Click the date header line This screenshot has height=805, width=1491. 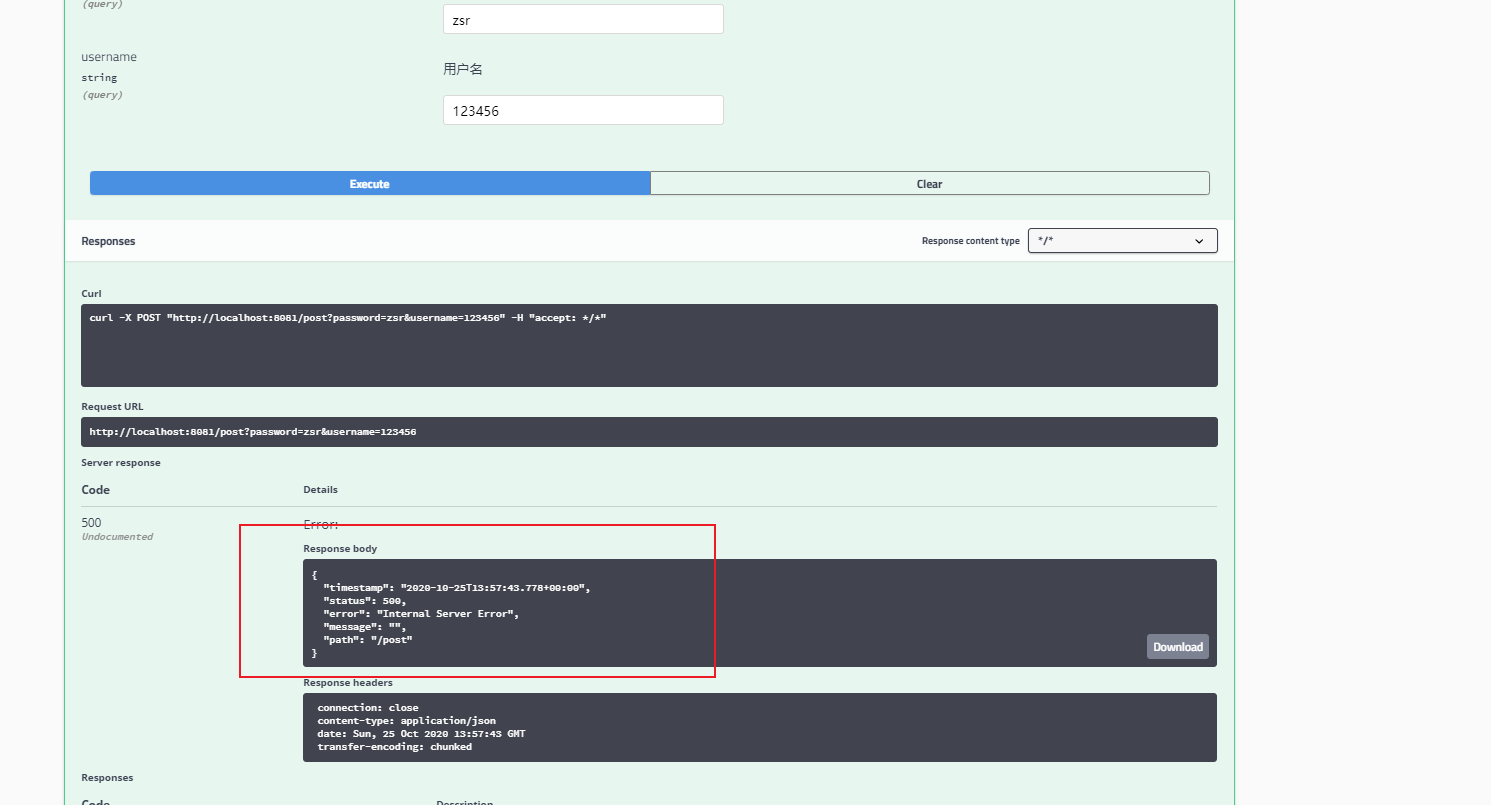421,733
